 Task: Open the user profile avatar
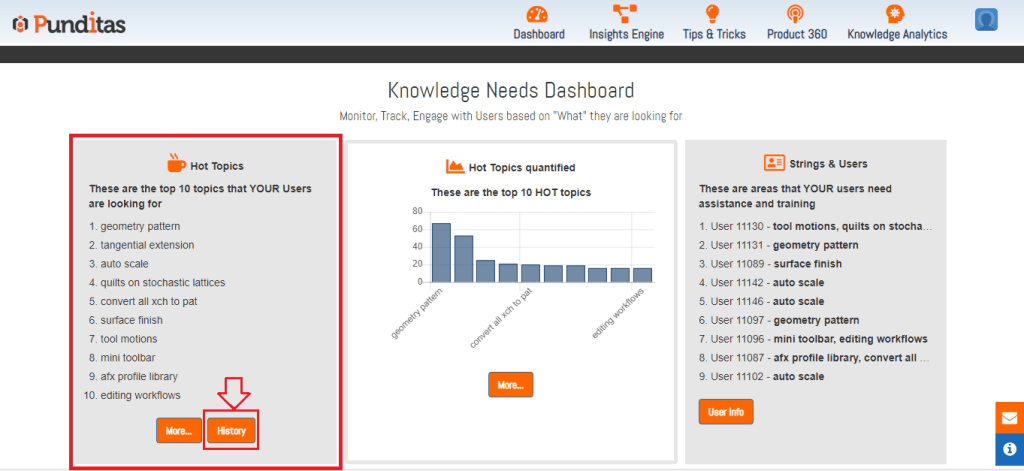[x=986, y=21]
